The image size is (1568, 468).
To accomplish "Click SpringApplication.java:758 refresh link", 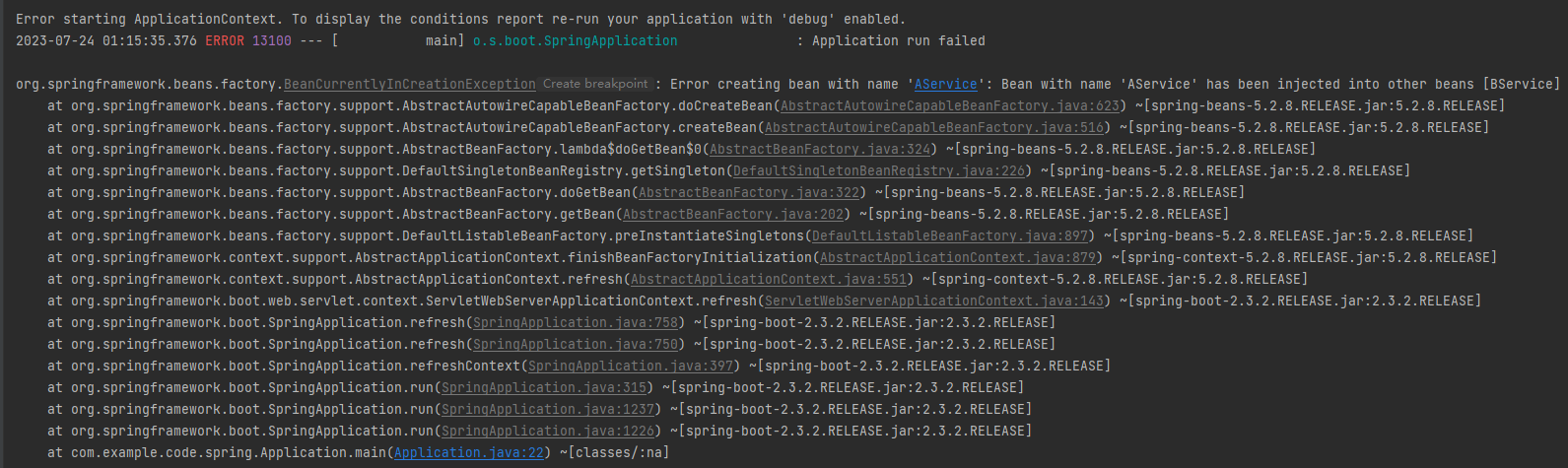I will [576, 323].
